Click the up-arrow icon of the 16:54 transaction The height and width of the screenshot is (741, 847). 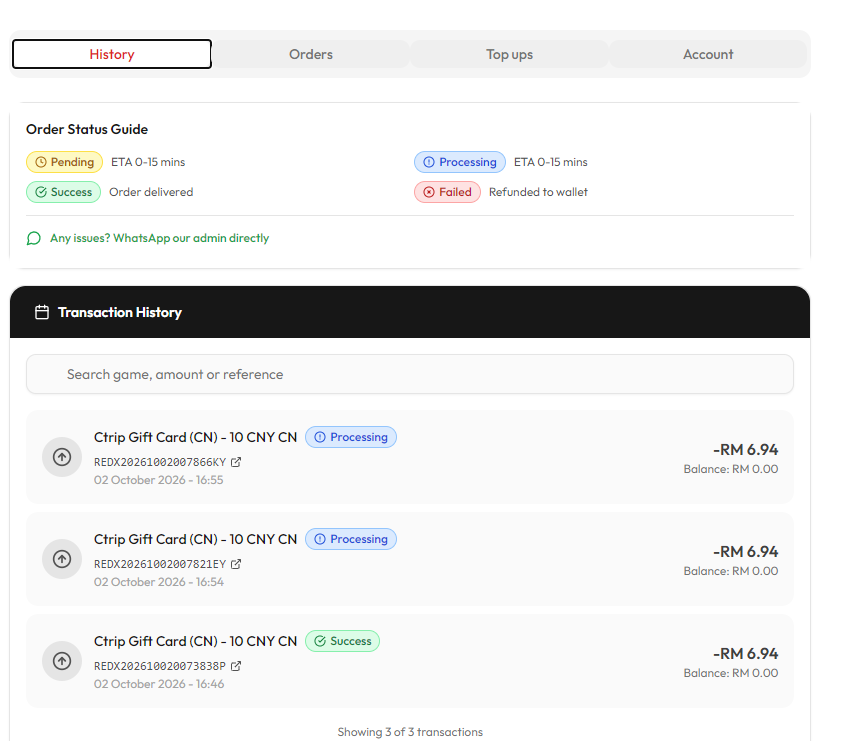(x=62, y=559)
